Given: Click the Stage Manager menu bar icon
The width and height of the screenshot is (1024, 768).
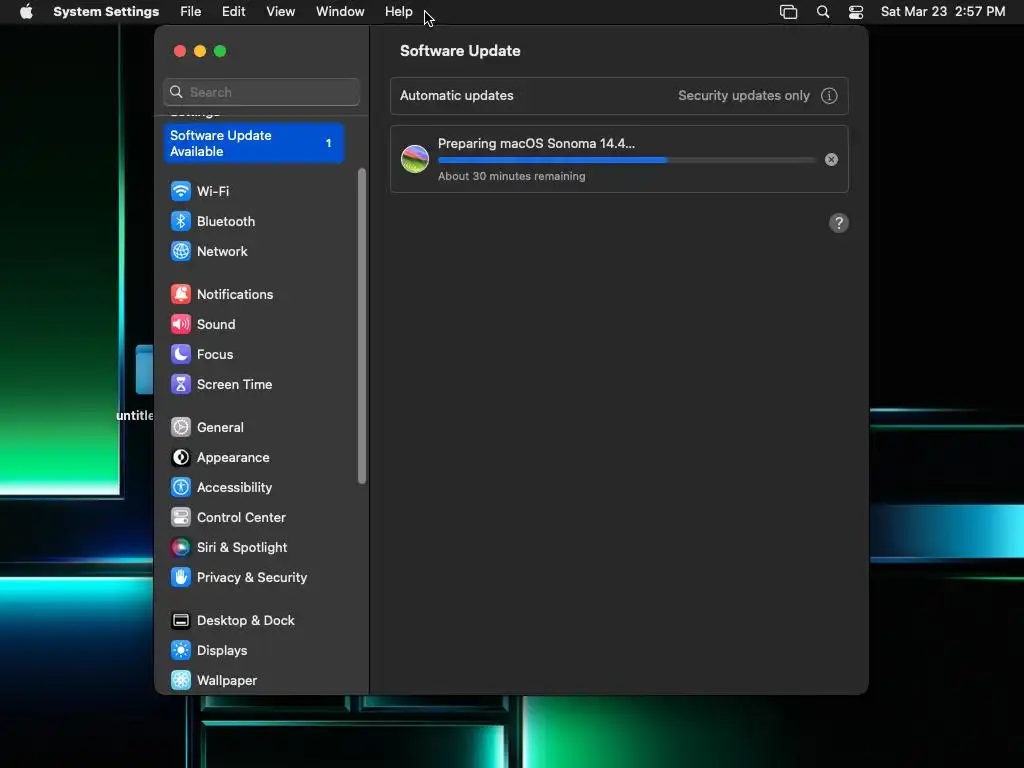Looking at the screenshot, I should [x=789, y=12].
